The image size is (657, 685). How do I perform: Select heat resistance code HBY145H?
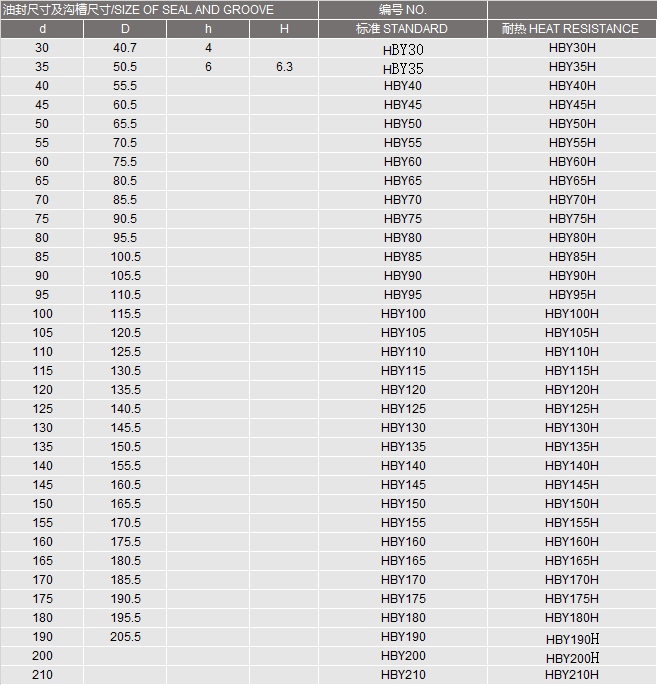click(572, 485)
